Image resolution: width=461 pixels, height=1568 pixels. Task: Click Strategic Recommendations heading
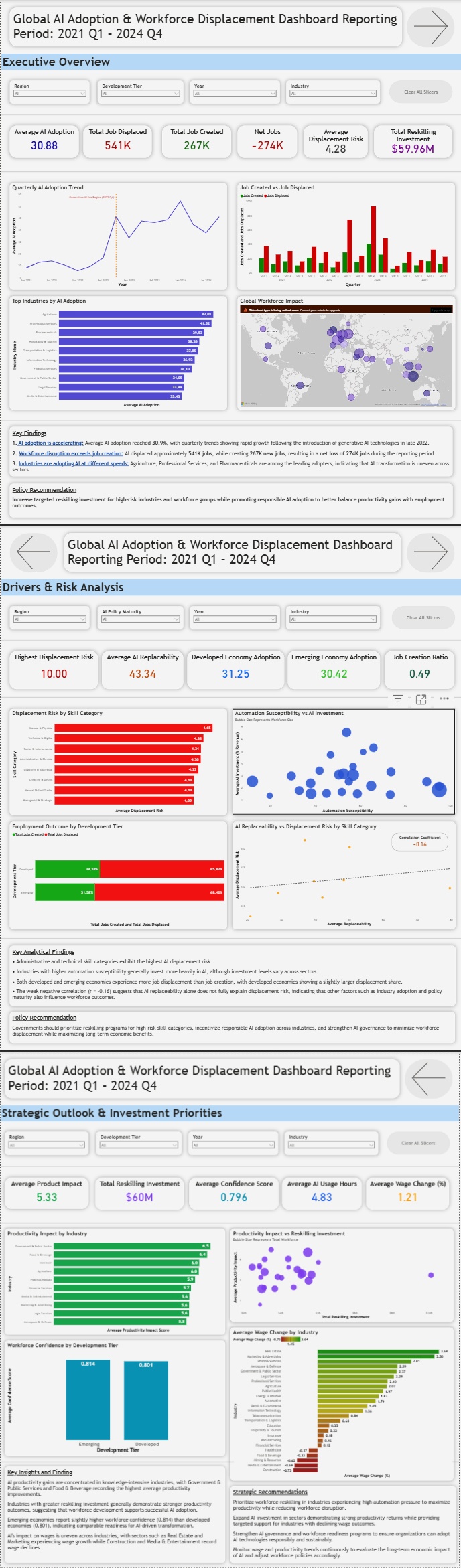click(270, 1492)
